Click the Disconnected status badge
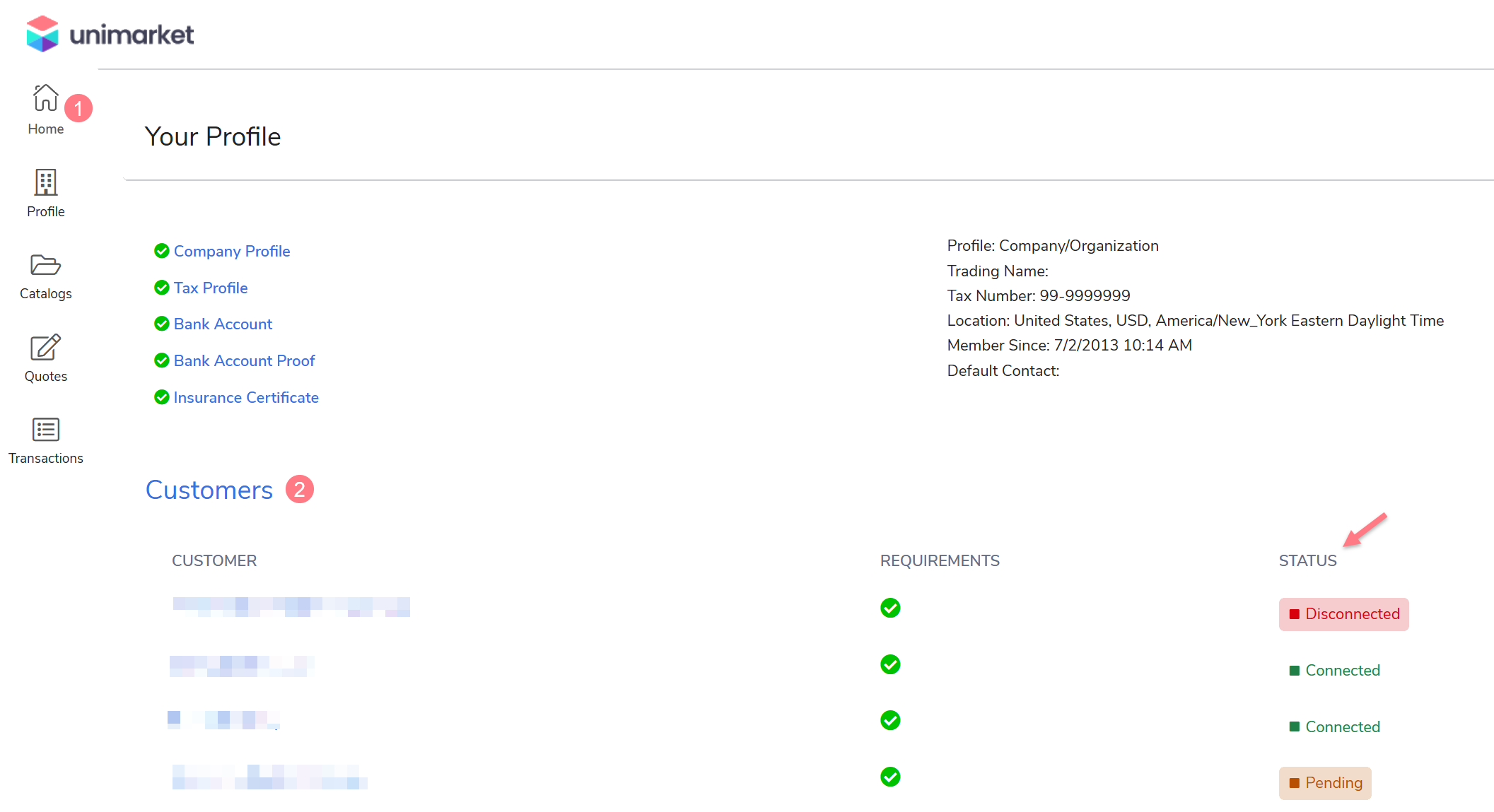Viewport: 1494px width, 812px height. pos(1343,614)
